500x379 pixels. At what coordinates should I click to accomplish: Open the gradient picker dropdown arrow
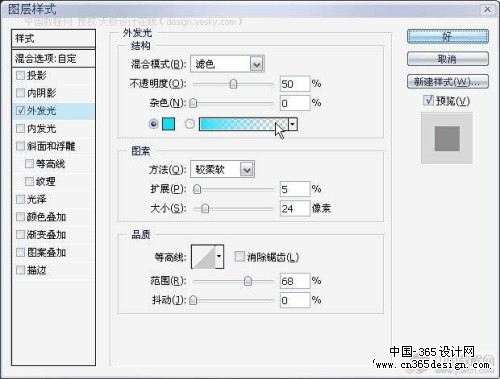(x=293, y=124)
